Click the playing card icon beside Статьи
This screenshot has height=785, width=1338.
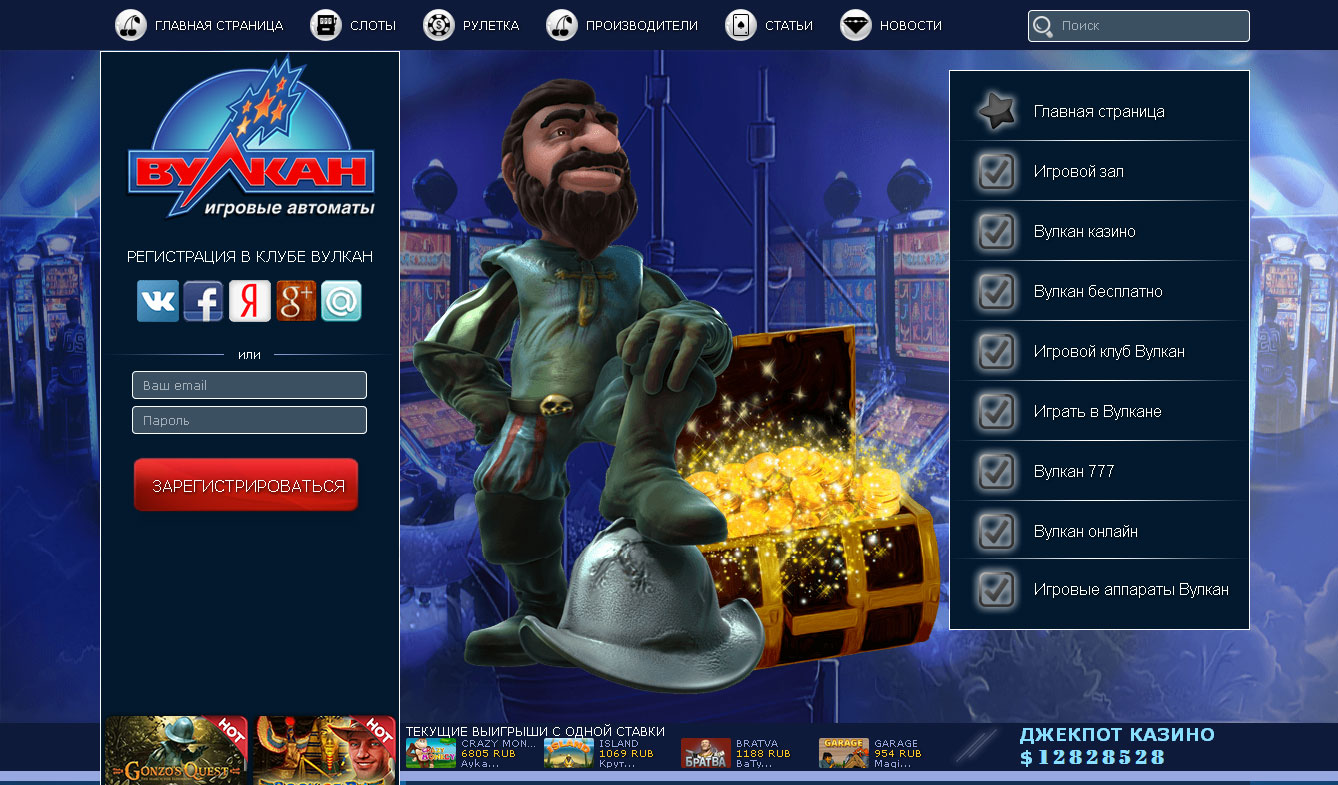point(741,25)
